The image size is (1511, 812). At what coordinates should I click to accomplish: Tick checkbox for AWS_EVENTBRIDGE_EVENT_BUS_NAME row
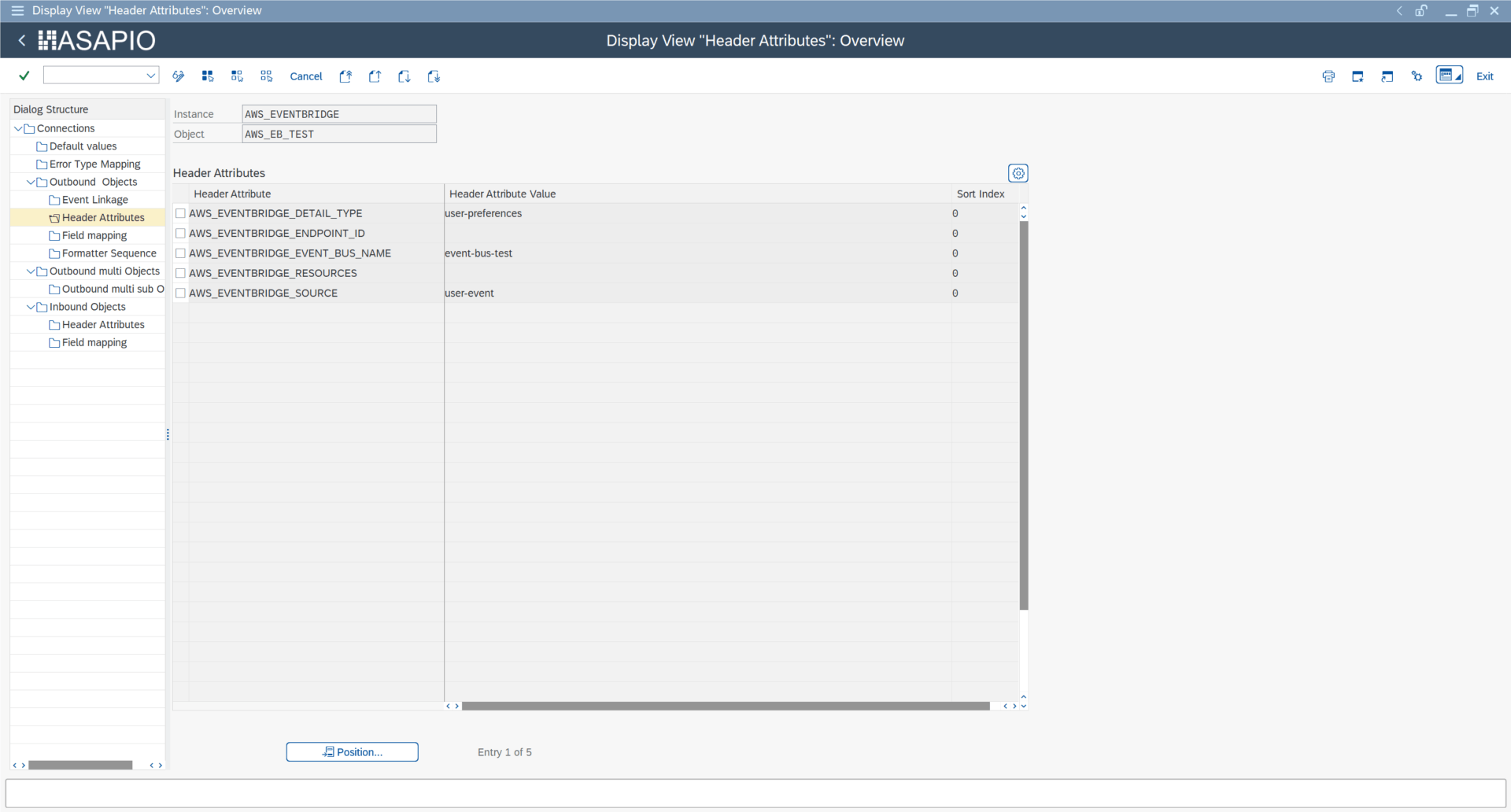click(x=180, y=253)
